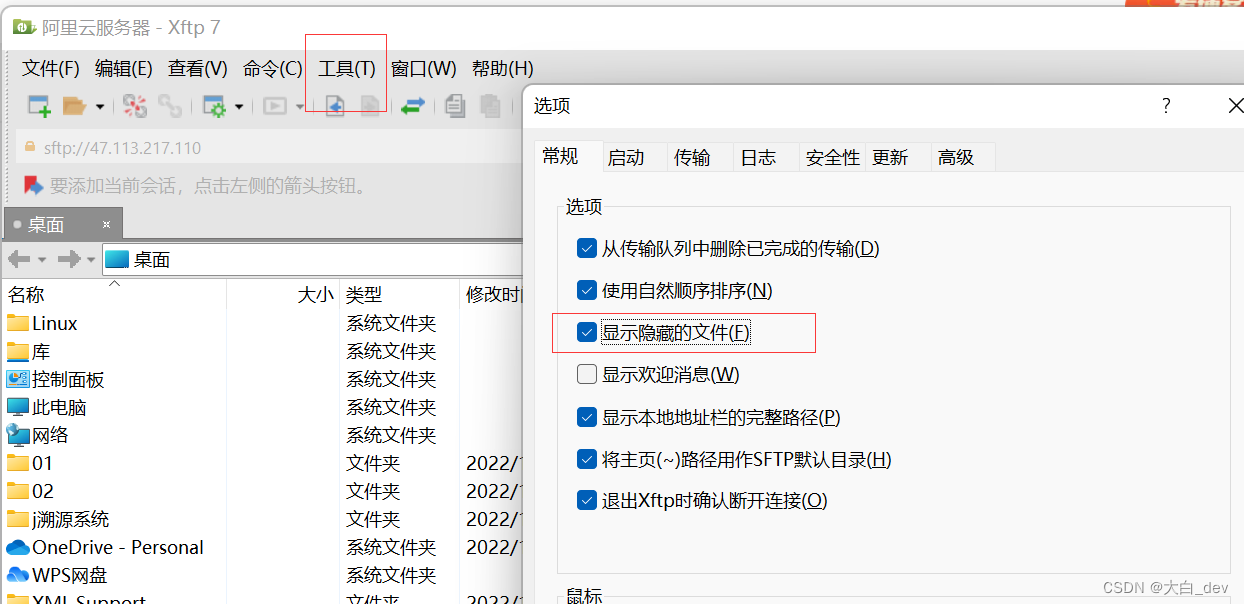The image size is (1244, 604).
Task: Expand the New Terminal dropdown arrow
Action: point(299,106)
